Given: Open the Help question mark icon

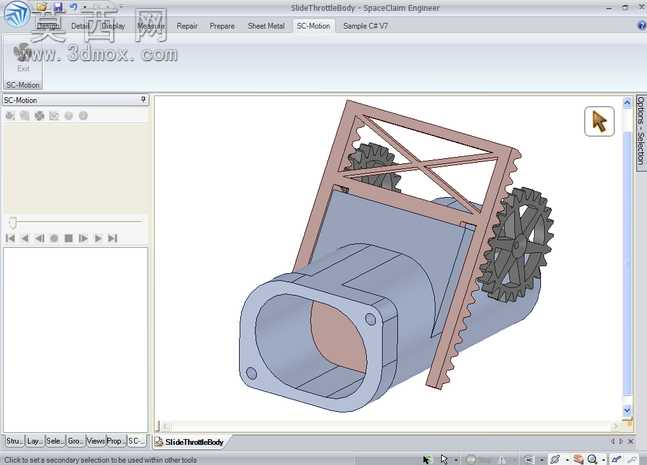Looking at the screenshot, I should coord(642,26).
